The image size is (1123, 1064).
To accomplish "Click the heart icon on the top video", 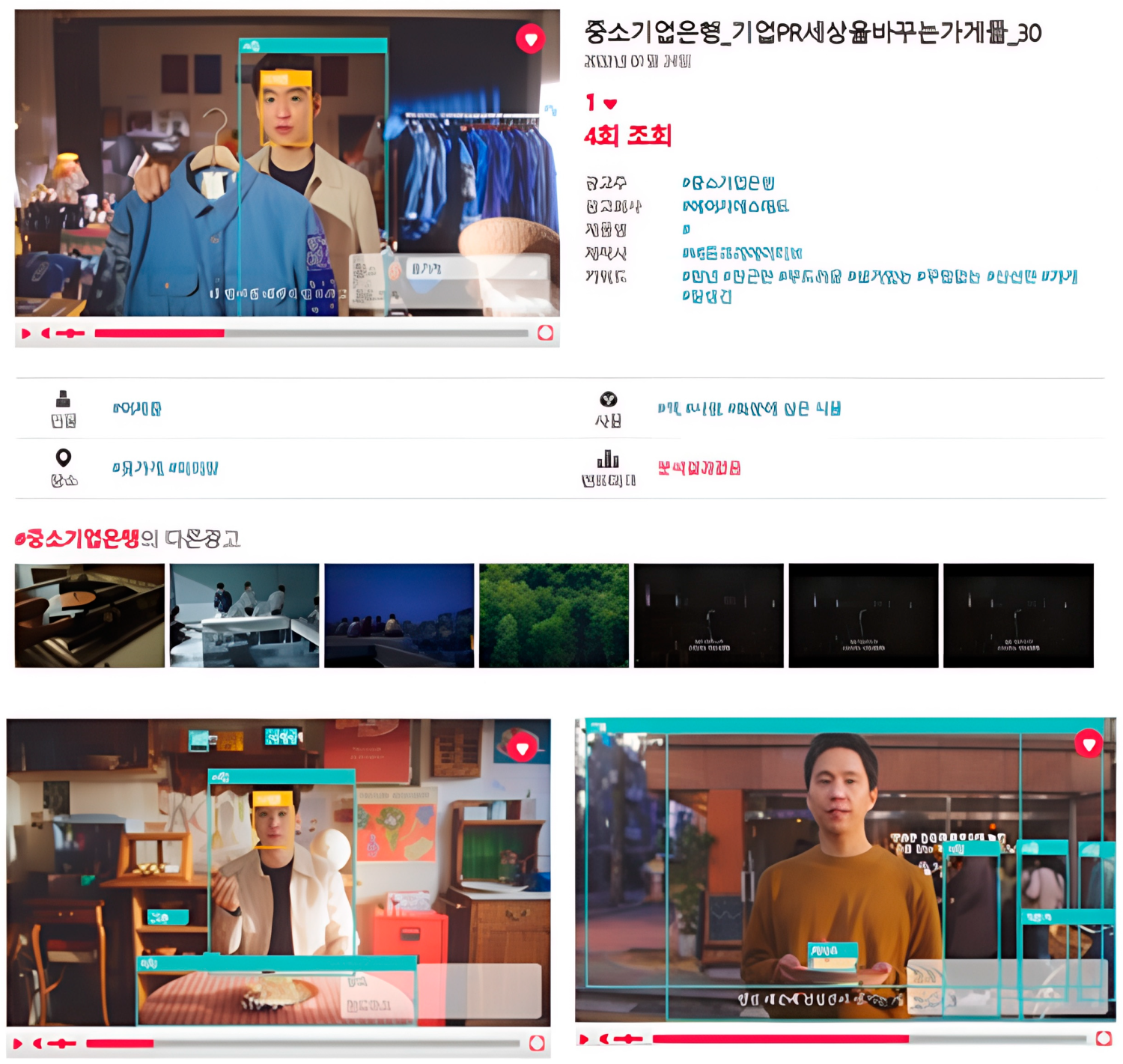I will [530, 38].
